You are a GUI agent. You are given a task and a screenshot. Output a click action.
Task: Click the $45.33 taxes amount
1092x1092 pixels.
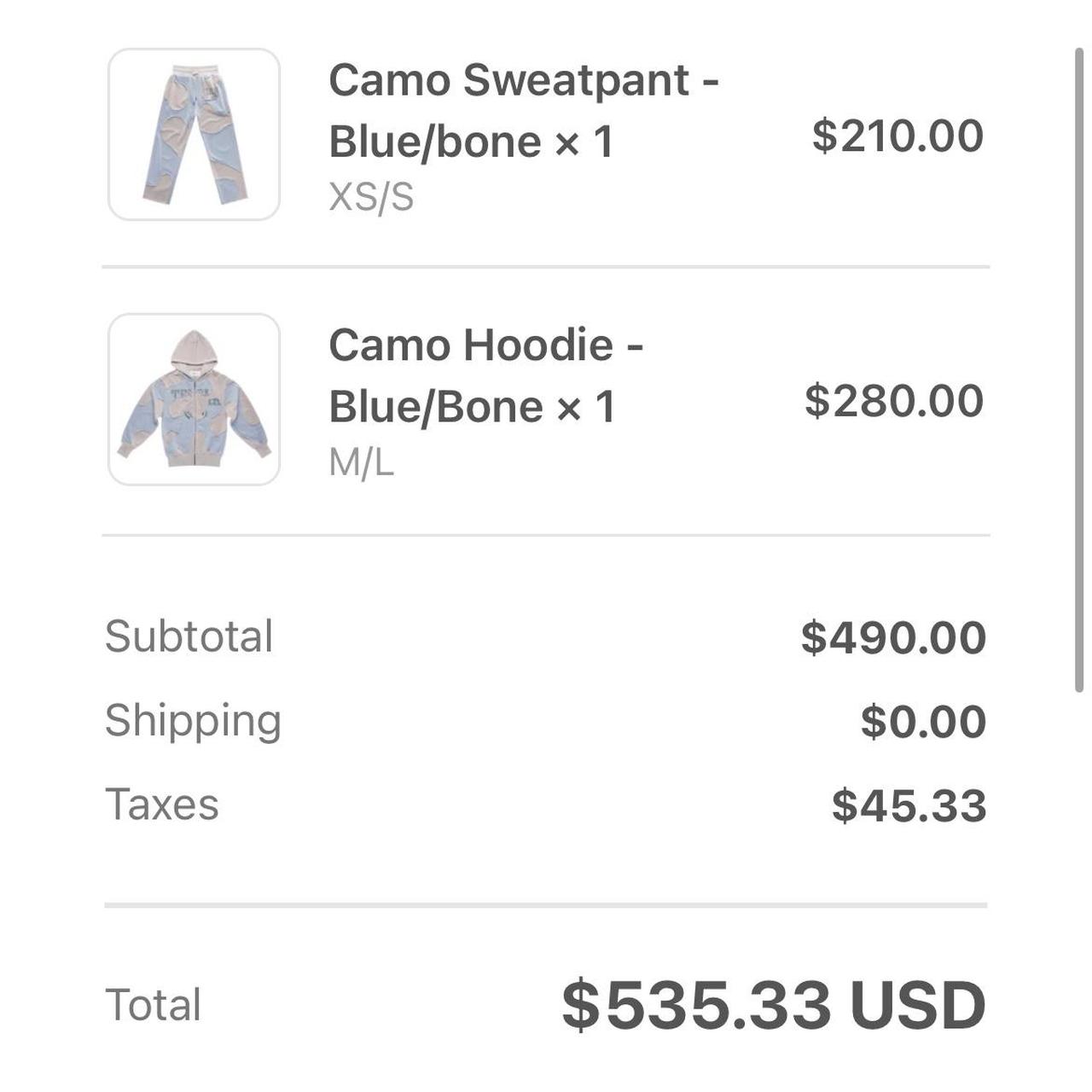pos(909,802)
